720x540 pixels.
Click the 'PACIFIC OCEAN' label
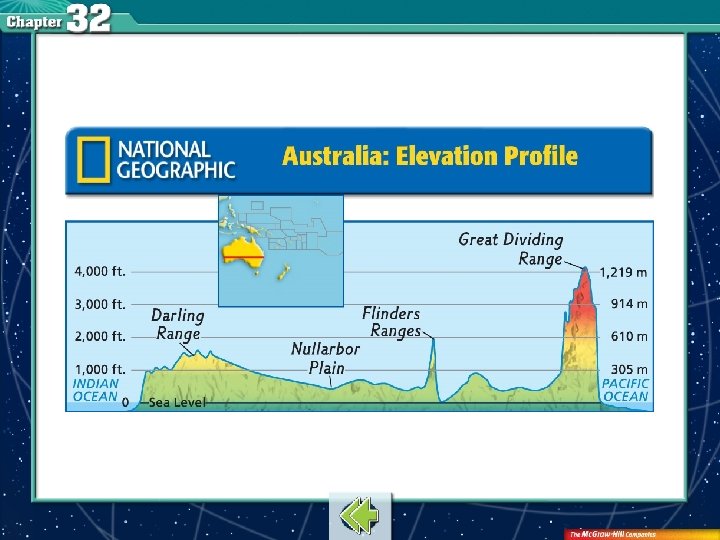(625, 390)
